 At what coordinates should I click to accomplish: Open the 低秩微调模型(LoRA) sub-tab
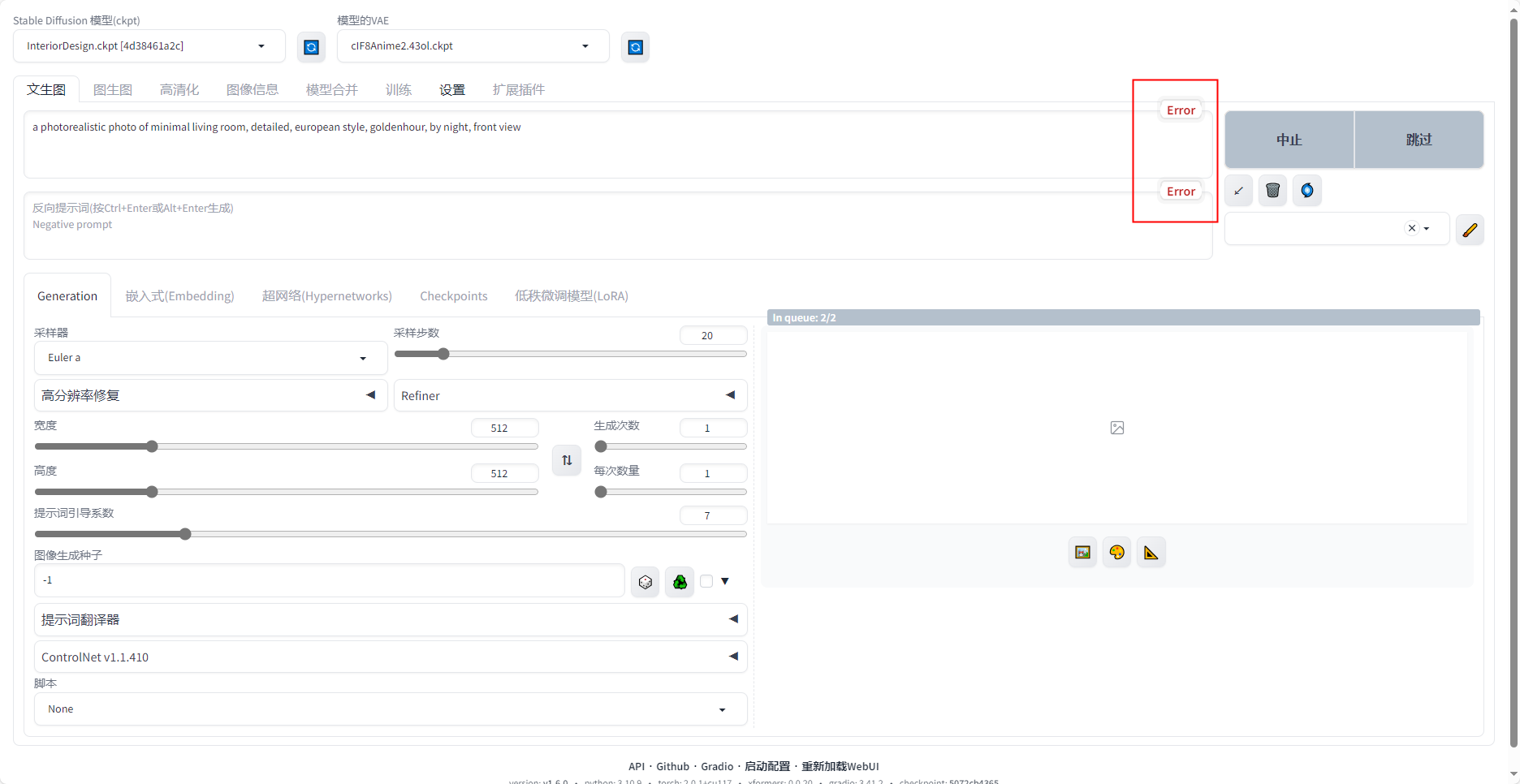pos(572,295)
